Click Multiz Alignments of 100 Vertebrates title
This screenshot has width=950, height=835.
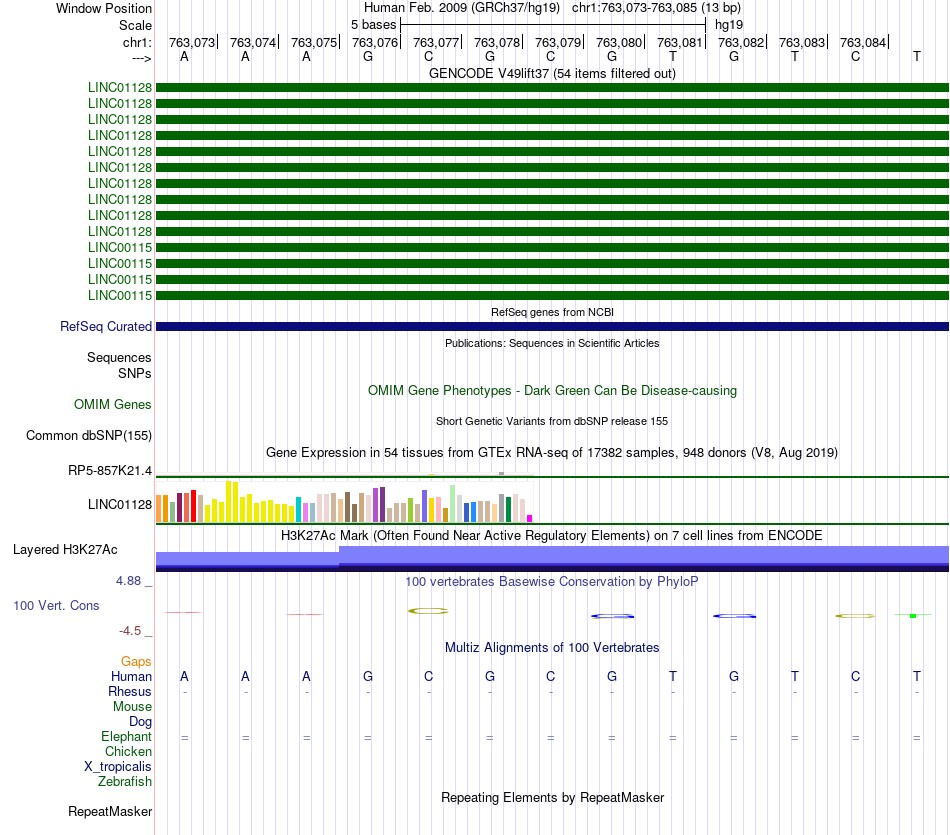pyautogui.click(x=552, y=647)
